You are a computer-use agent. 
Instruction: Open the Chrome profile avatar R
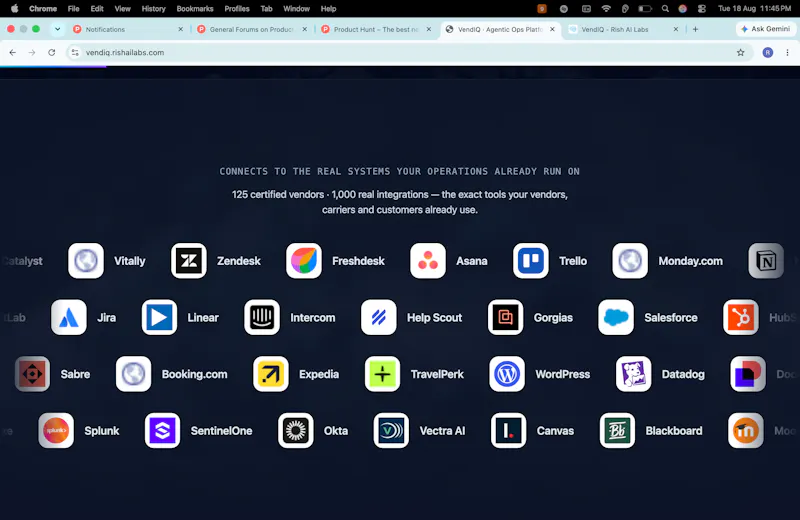(767, 53)
